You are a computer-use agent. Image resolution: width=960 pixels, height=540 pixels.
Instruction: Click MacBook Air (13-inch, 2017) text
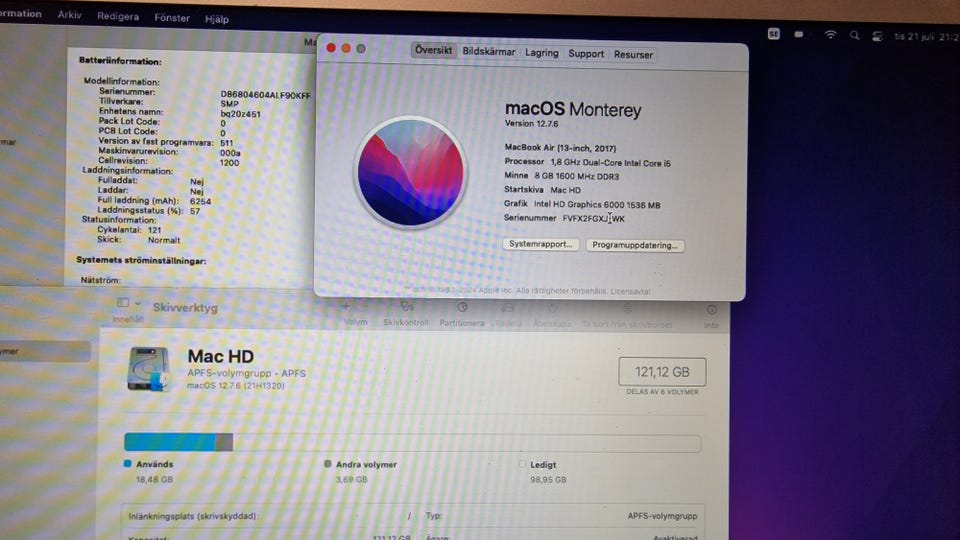pyautogui.click(x=560, y=148)
